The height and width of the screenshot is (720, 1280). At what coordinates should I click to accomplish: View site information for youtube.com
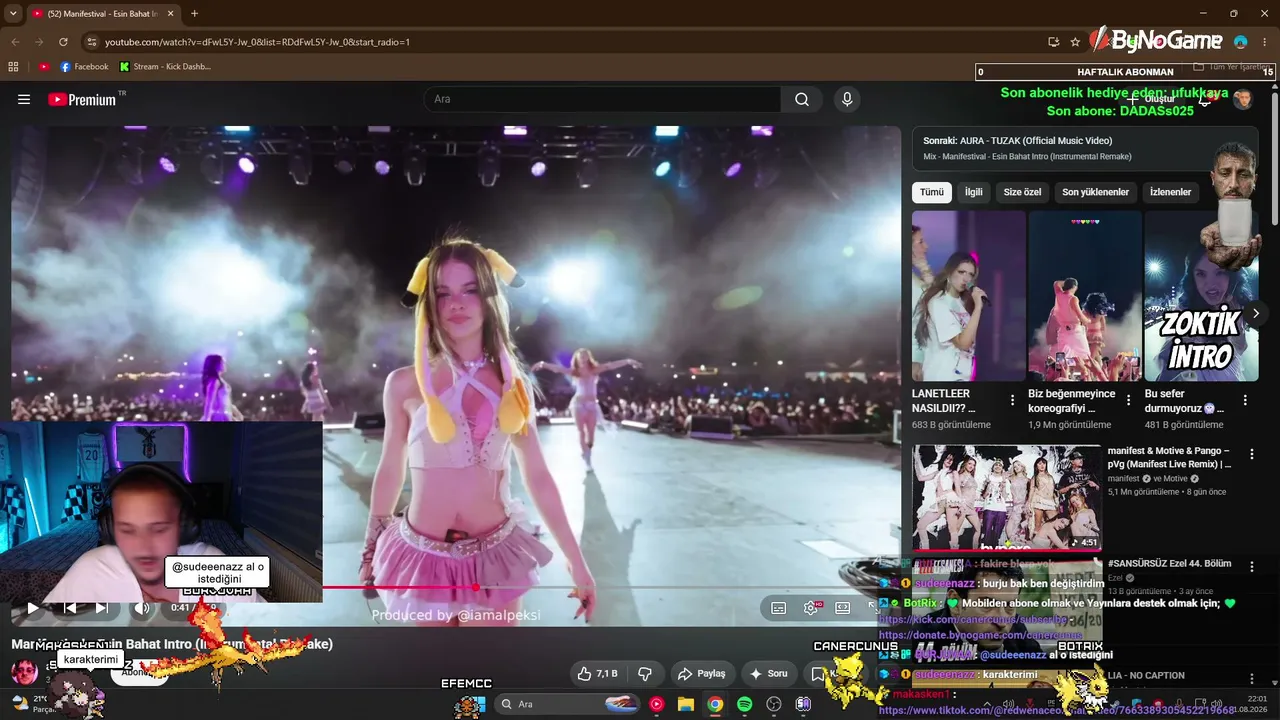pos(92,42)
